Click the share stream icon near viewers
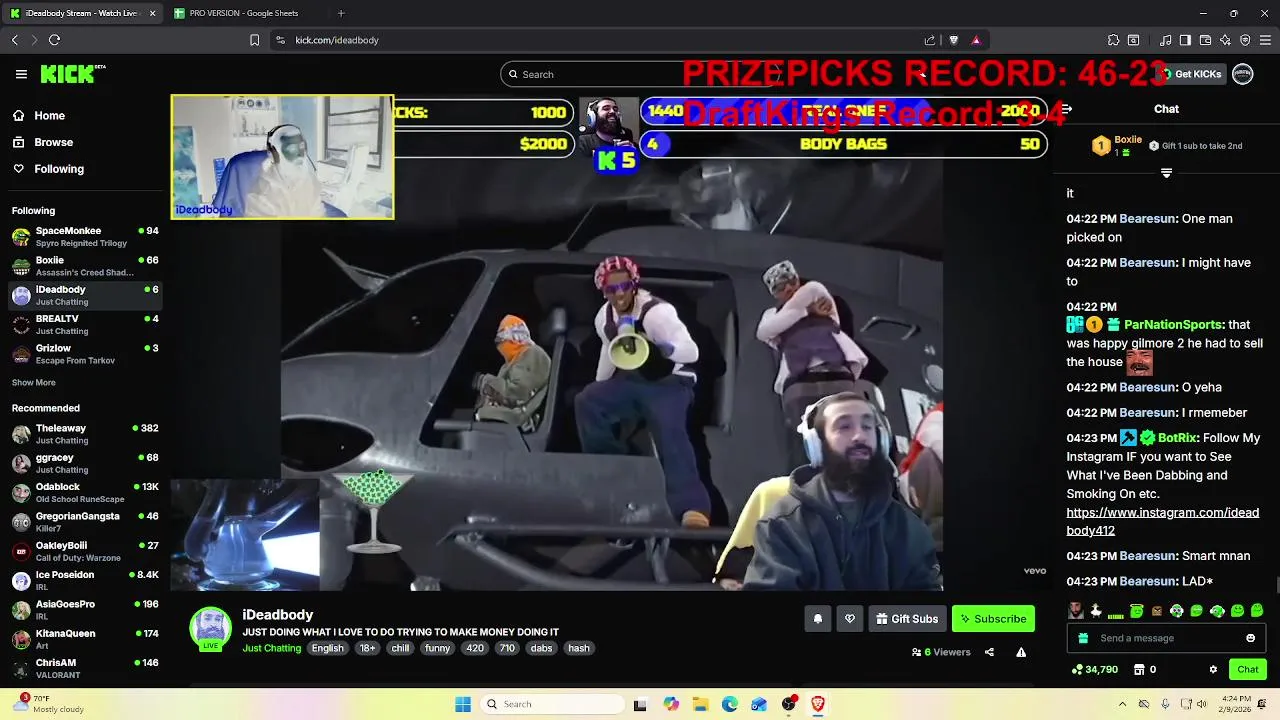Screen dimensions: 1280x720 (989, 652)
